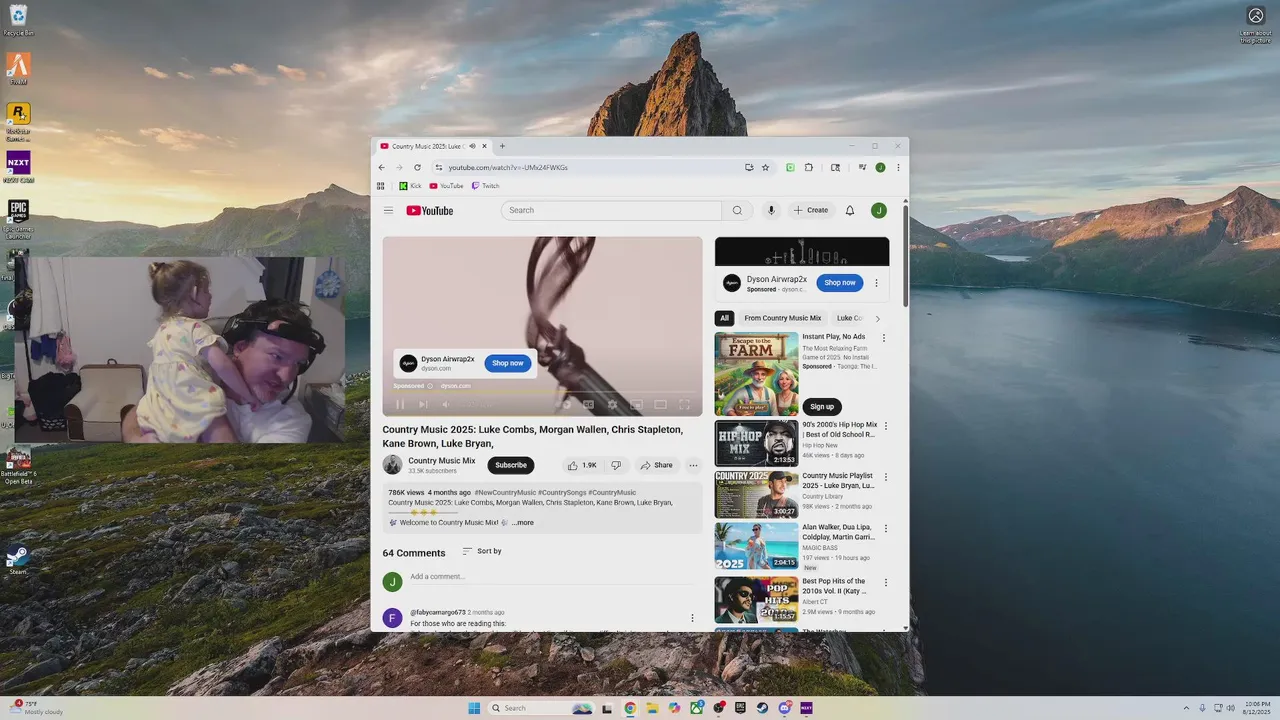Enable miniplayer mode
Viewport: 1280px width, 720px height.
click(x=636, y=404)
